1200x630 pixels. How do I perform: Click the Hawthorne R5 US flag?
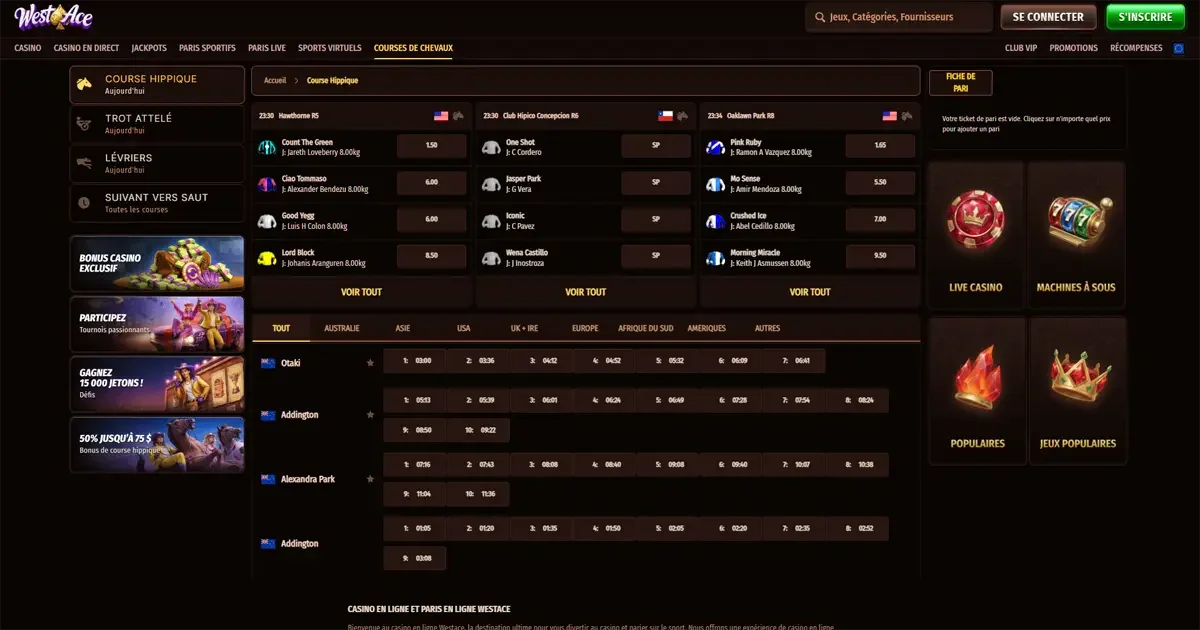pyautogui.click(x=441, y=116)
